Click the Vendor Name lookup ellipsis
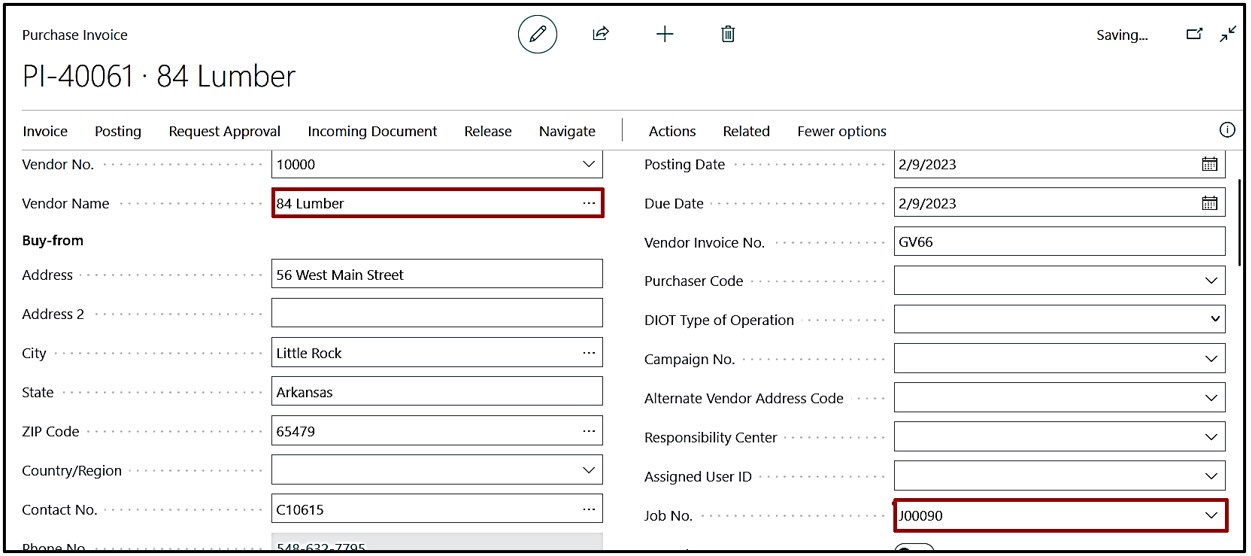The width and height of the screenshot is (1251, 556). pos(589,204)
